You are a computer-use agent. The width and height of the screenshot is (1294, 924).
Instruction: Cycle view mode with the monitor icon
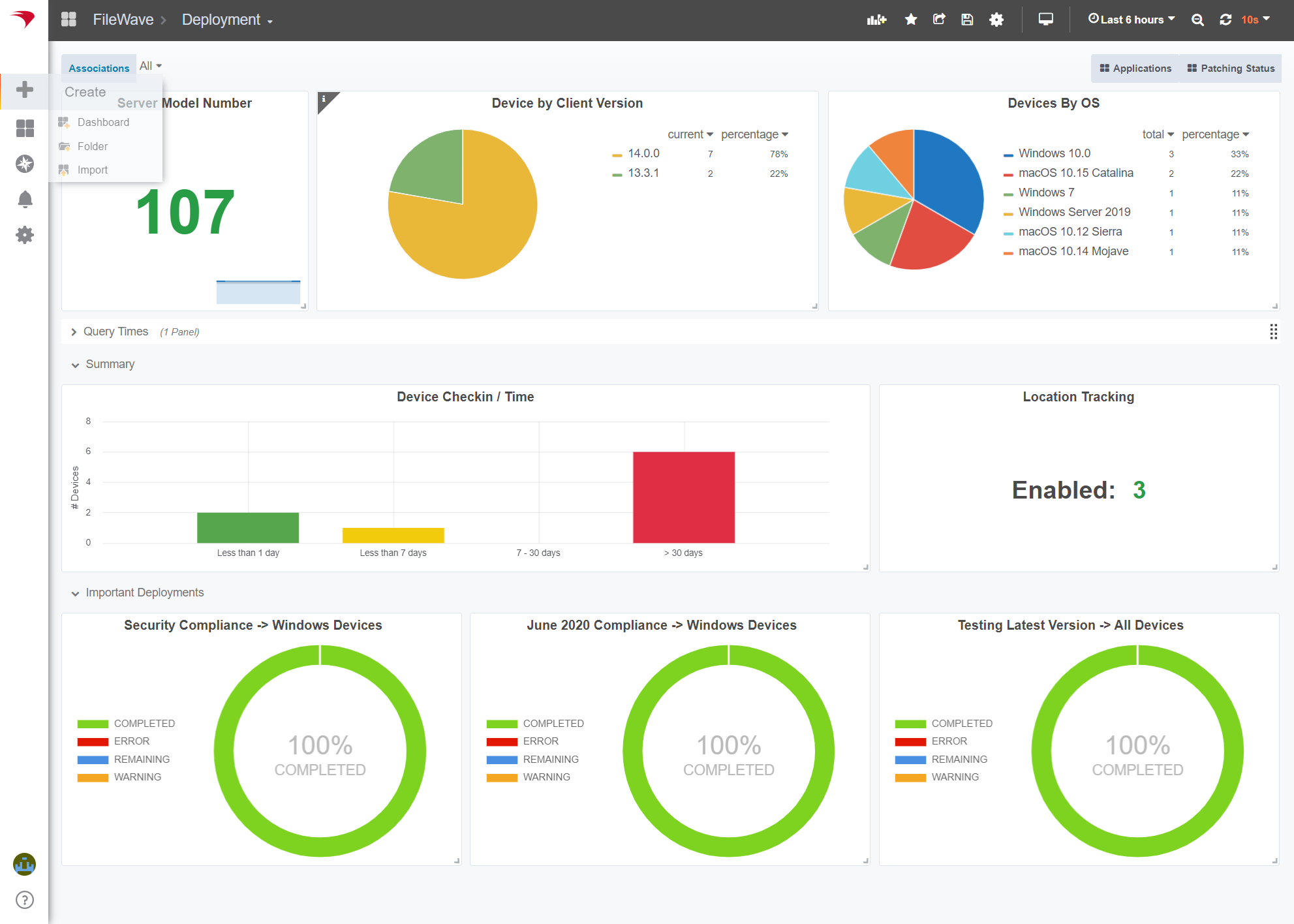[x=1045, y=20]
